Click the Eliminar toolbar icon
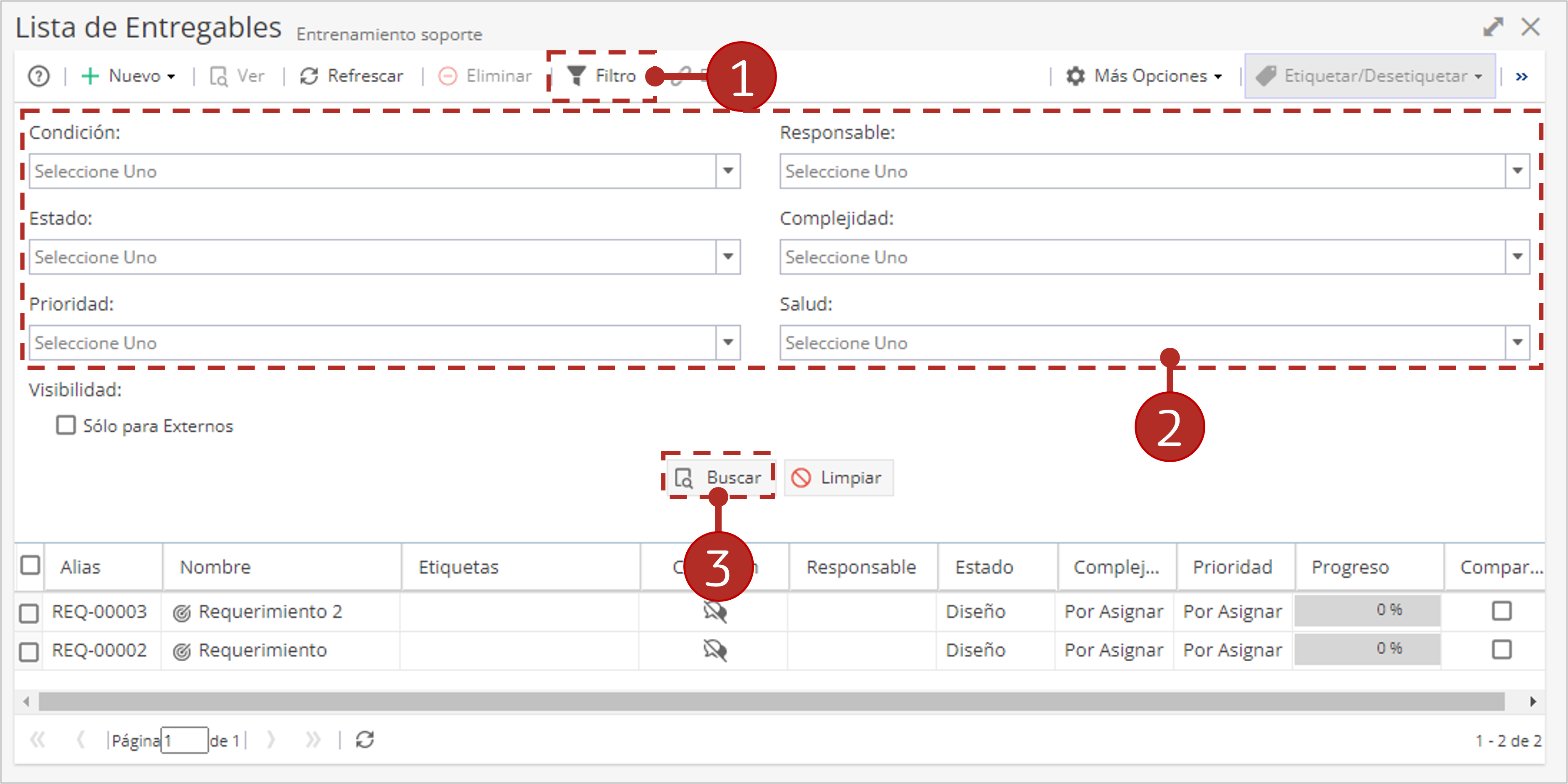Screen dimensions: 1568x784 pos(448,76)
